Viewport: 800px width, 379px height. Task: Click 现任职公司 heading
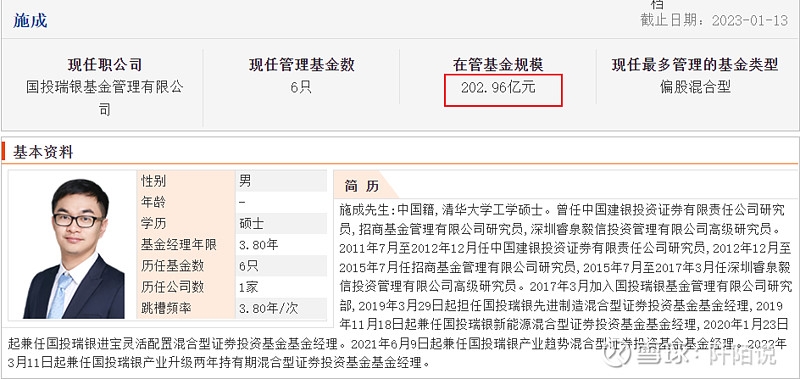pos(105,64)
